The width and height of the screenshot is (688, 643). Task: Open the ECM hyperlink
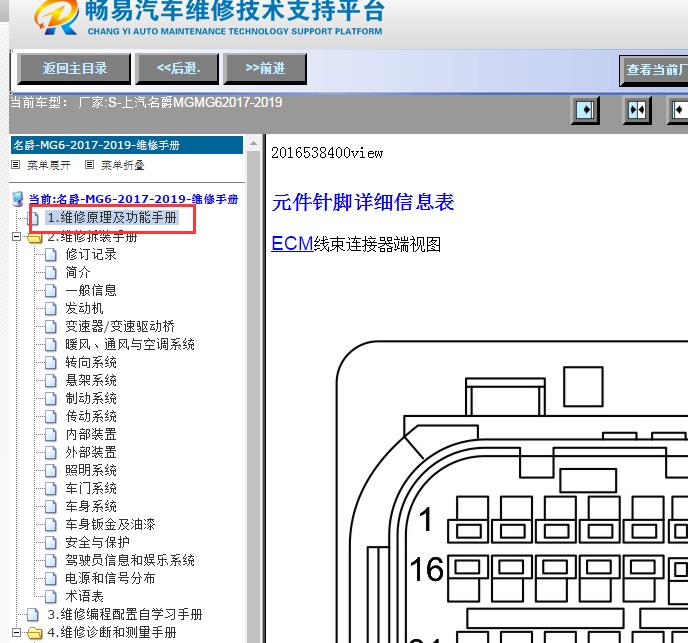click(292, 244)
